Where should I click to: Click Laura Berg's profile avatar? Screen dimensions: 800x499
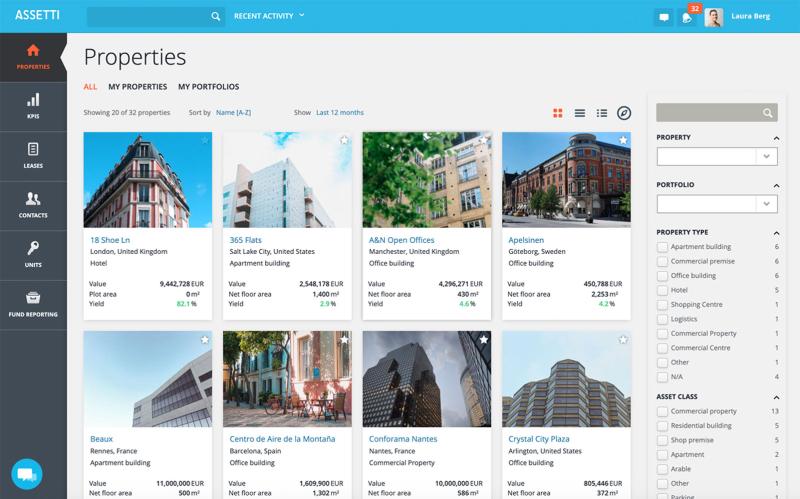click(714, 17)
